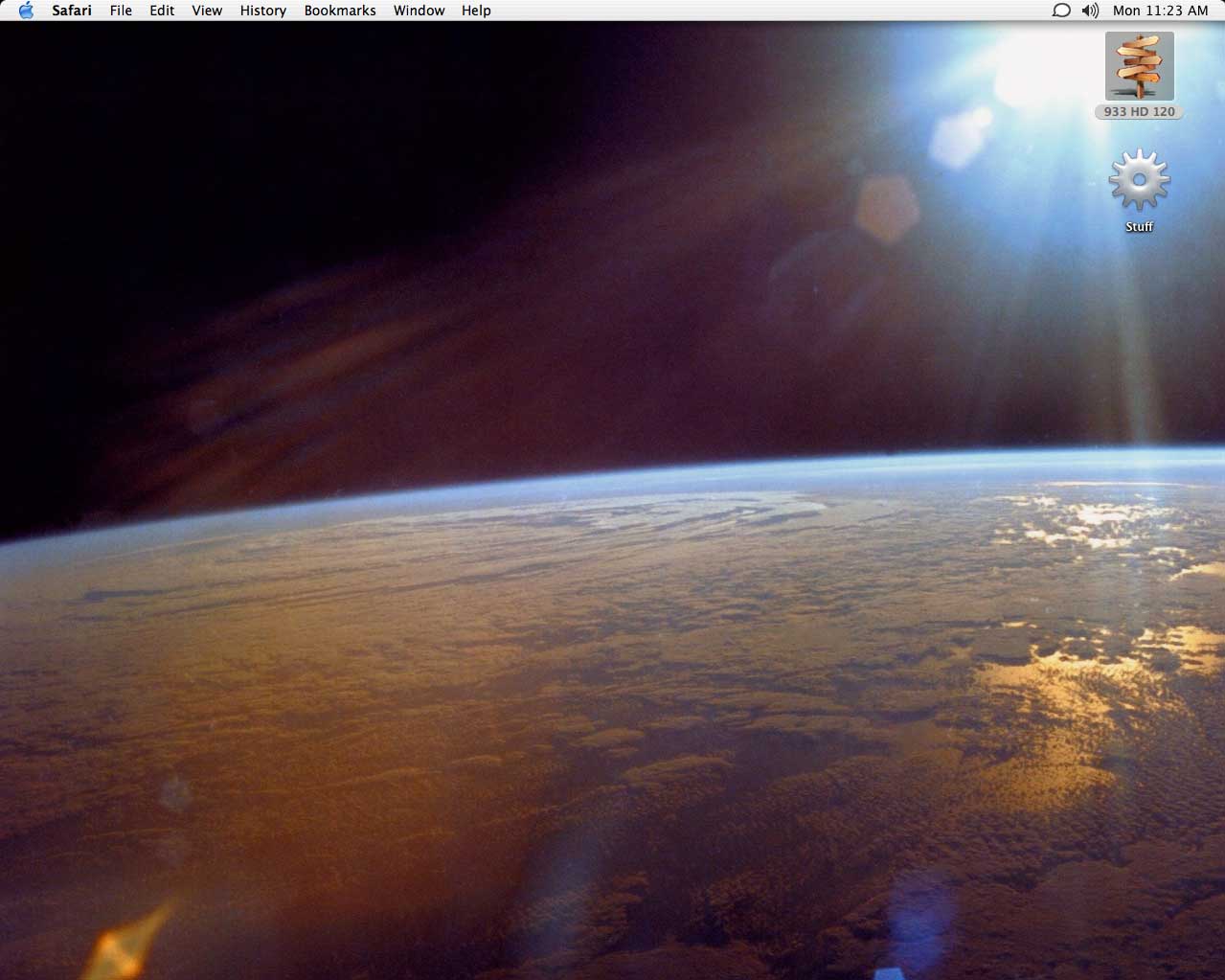
Task: Open the History menu
Action: tap(262, 11)
